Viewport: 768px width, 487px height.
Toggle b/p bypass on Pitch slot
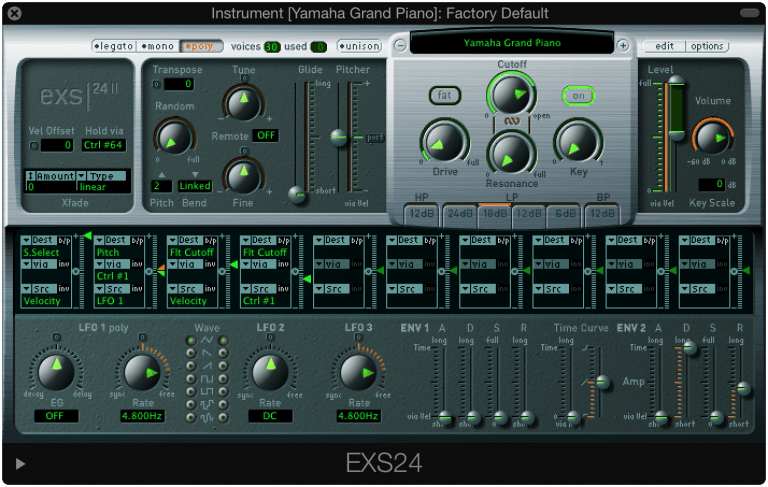pyautogui.click(x=138, y=240)
